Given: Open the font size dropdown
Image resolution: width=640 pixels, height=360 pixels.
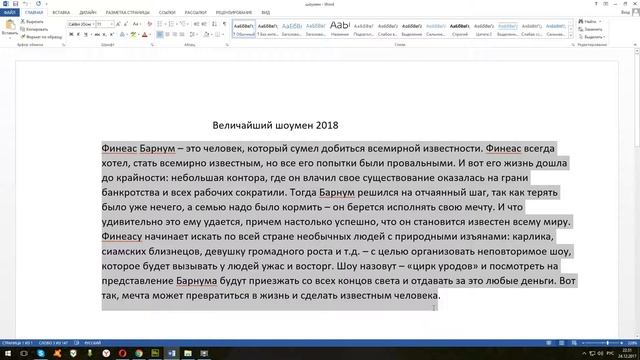Looking at the screenshot, I should (x=111, y=24).
